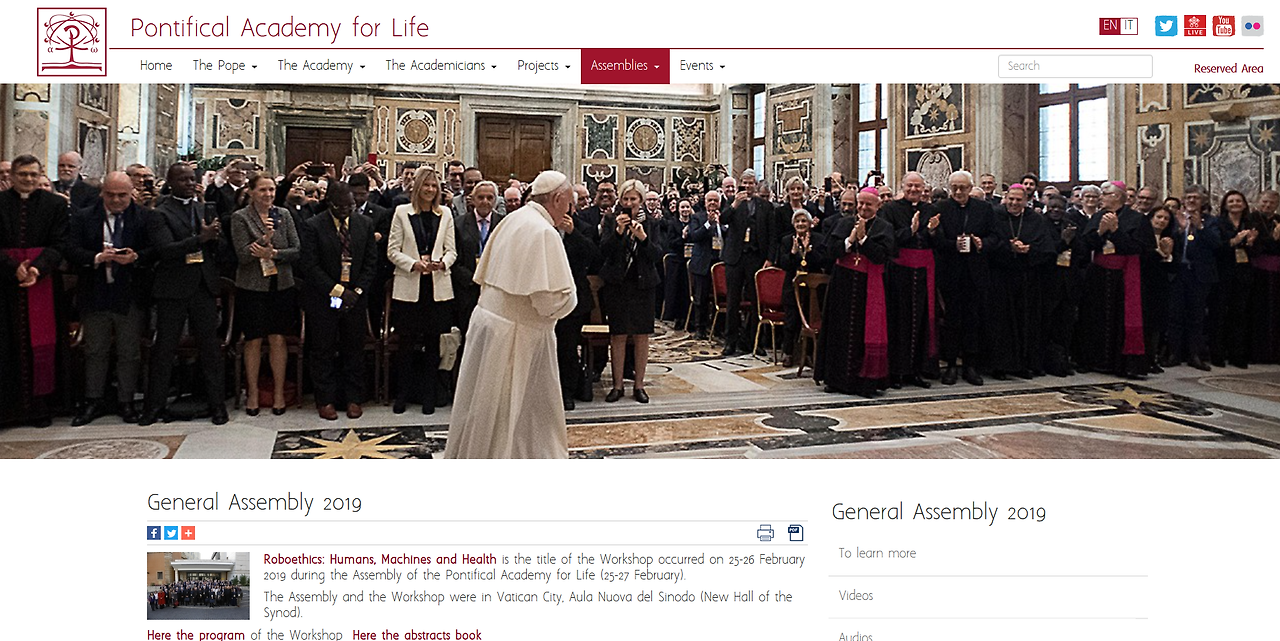Share article via Twitter icon below title
1280x641 pixels.
171,533
